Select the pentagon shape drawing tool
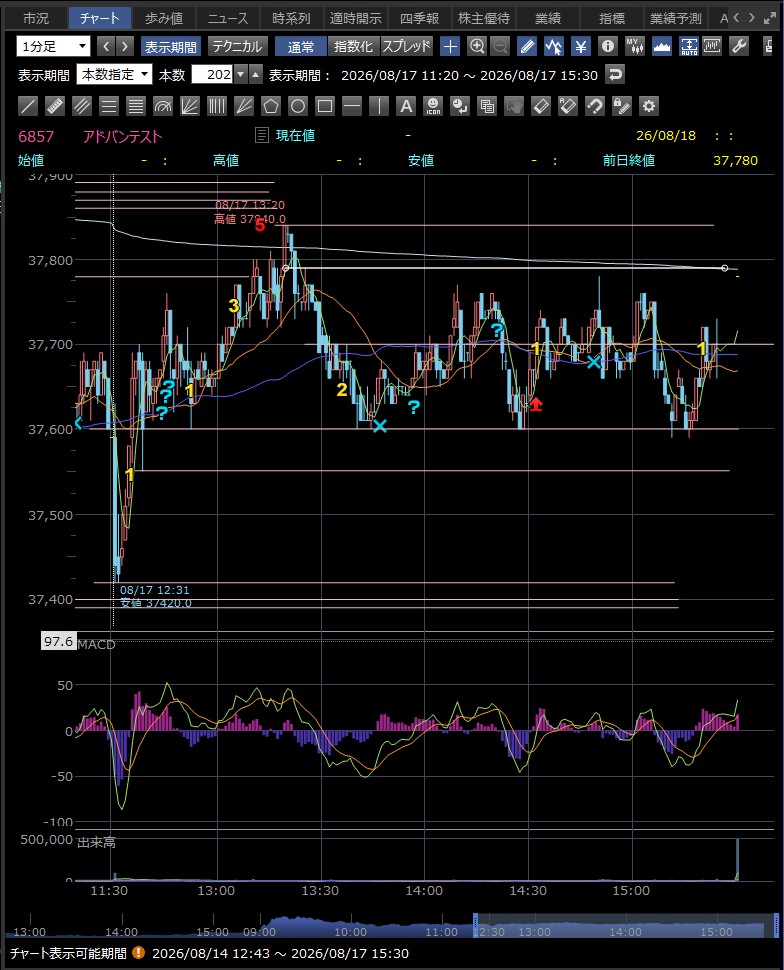Viewport: 784px width, 970px height. (270, 106)
